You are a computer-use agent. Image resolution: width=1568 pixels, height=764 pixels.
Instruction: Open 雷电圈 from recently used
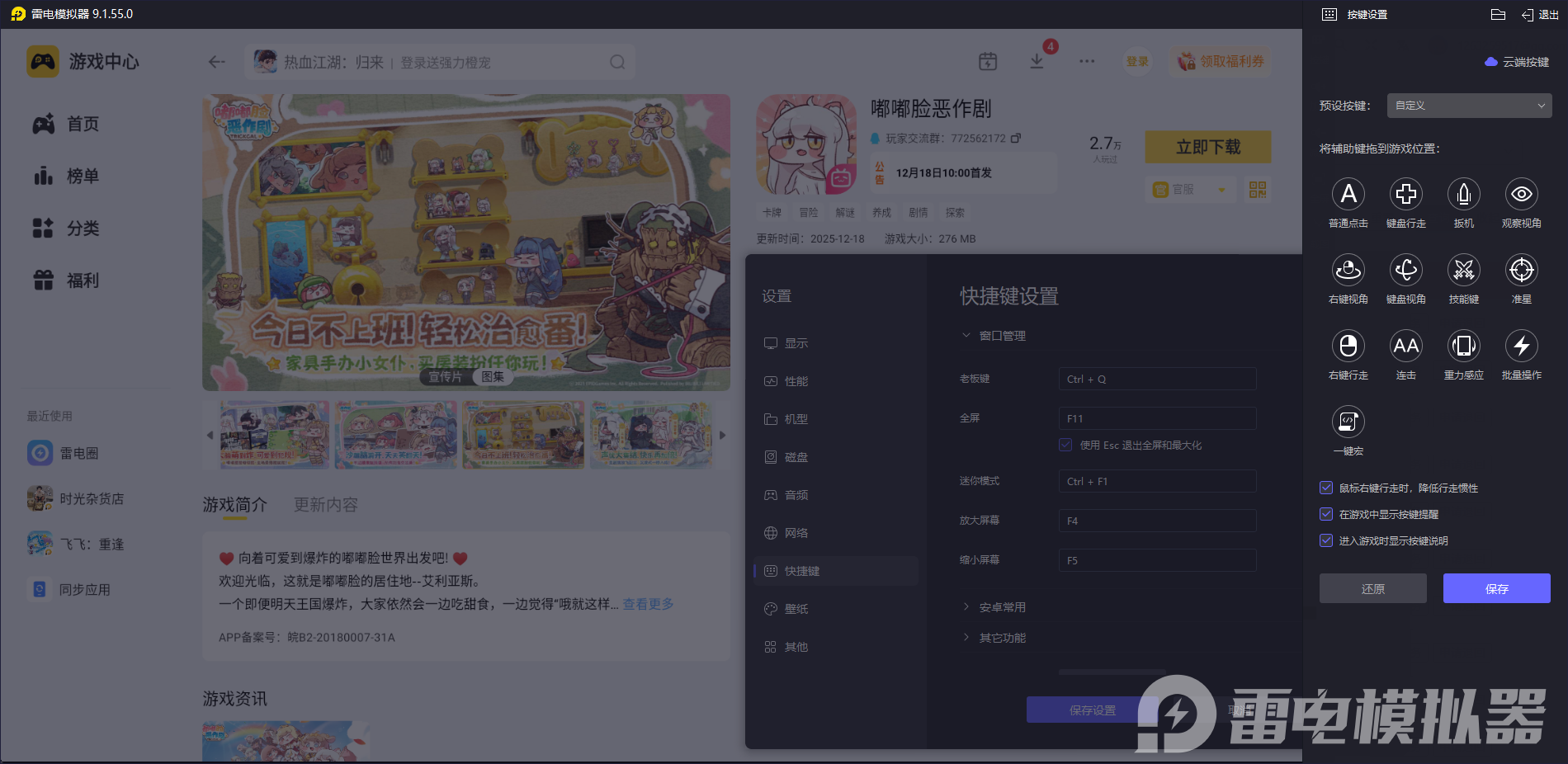pyautogui.click(x=63, y=453)
